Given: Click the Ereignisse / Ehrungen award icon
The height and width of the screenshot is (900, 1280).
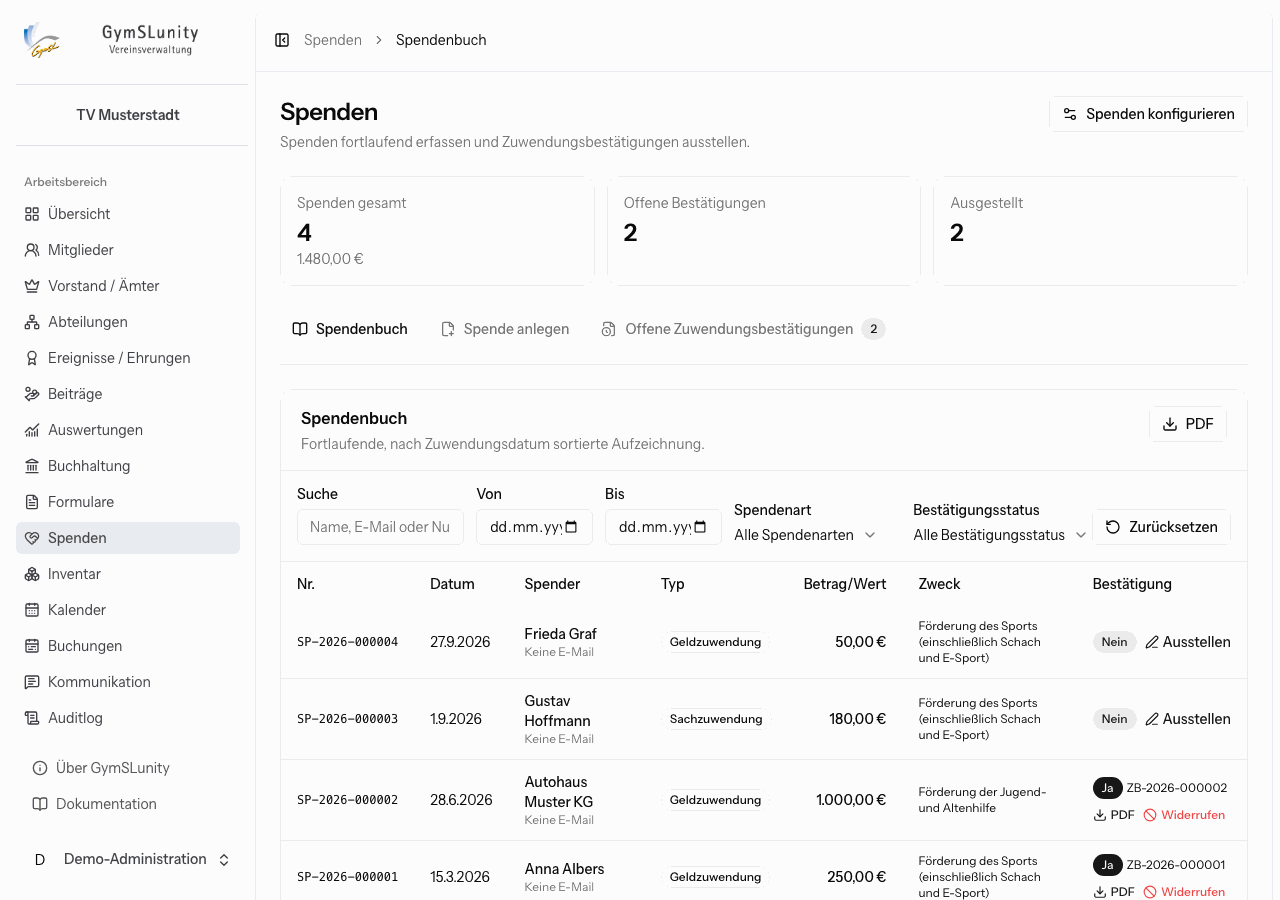Looking at the screenshot, I should click(32, 358).
